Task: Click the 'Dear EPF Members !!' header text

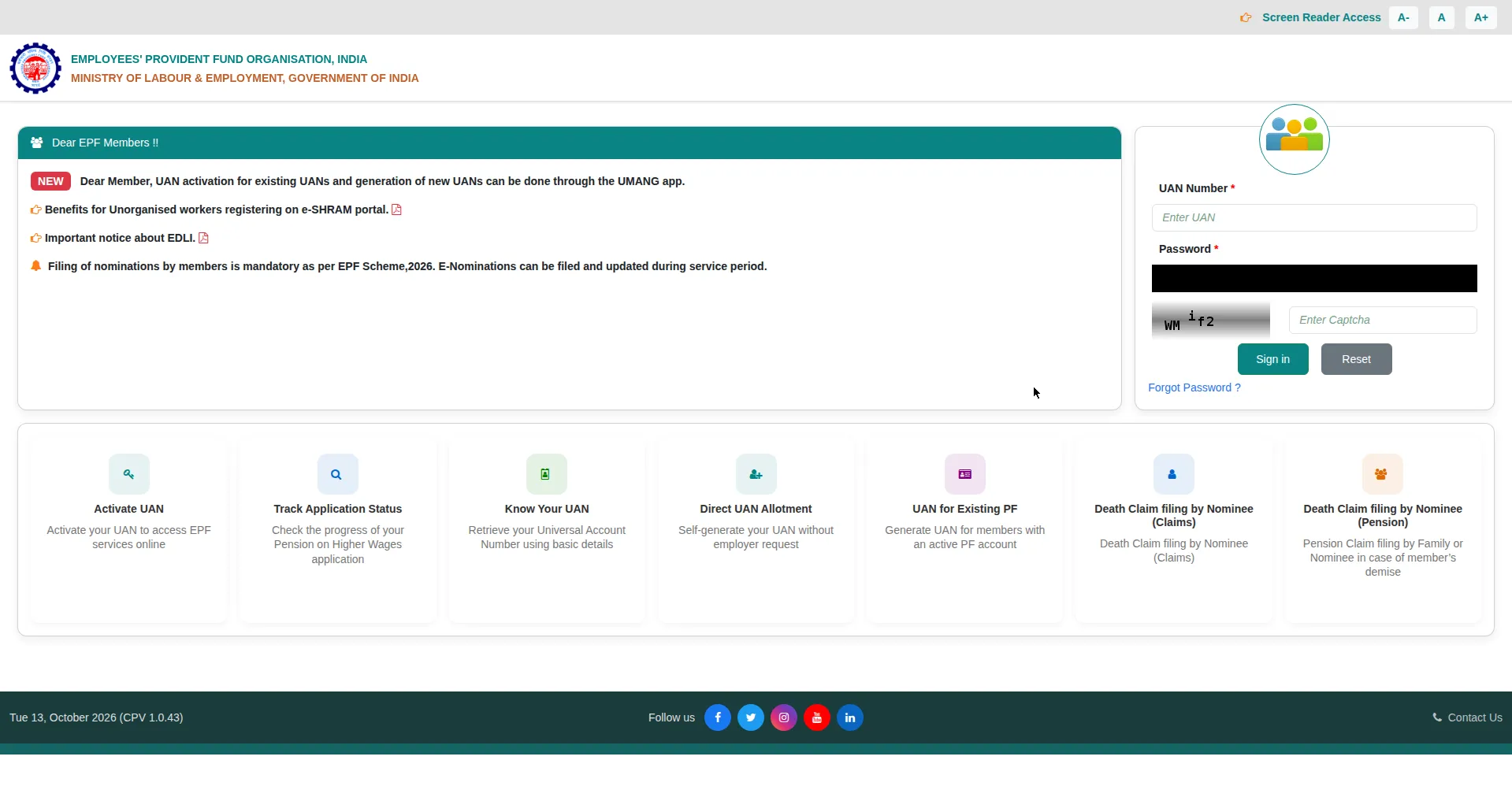Action: 105,143
